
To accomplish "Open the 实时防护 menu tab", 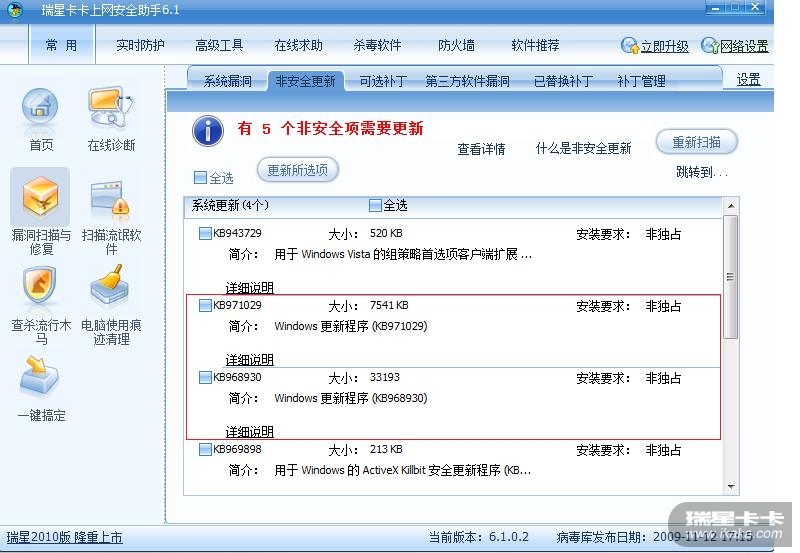I will [x=140, y=45].
